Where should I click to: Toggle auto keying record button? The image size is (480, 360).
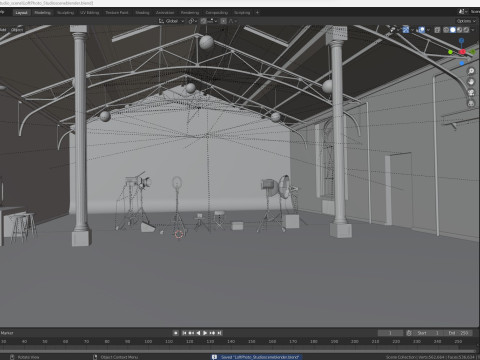[x=176, y=333]
